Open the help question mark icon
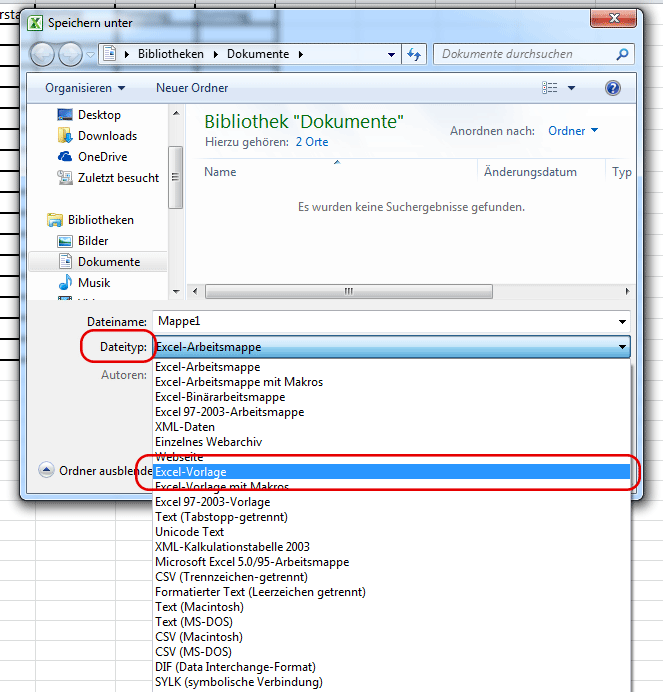Viewport: 663px width, 692px height. click(x=613, y=88)
